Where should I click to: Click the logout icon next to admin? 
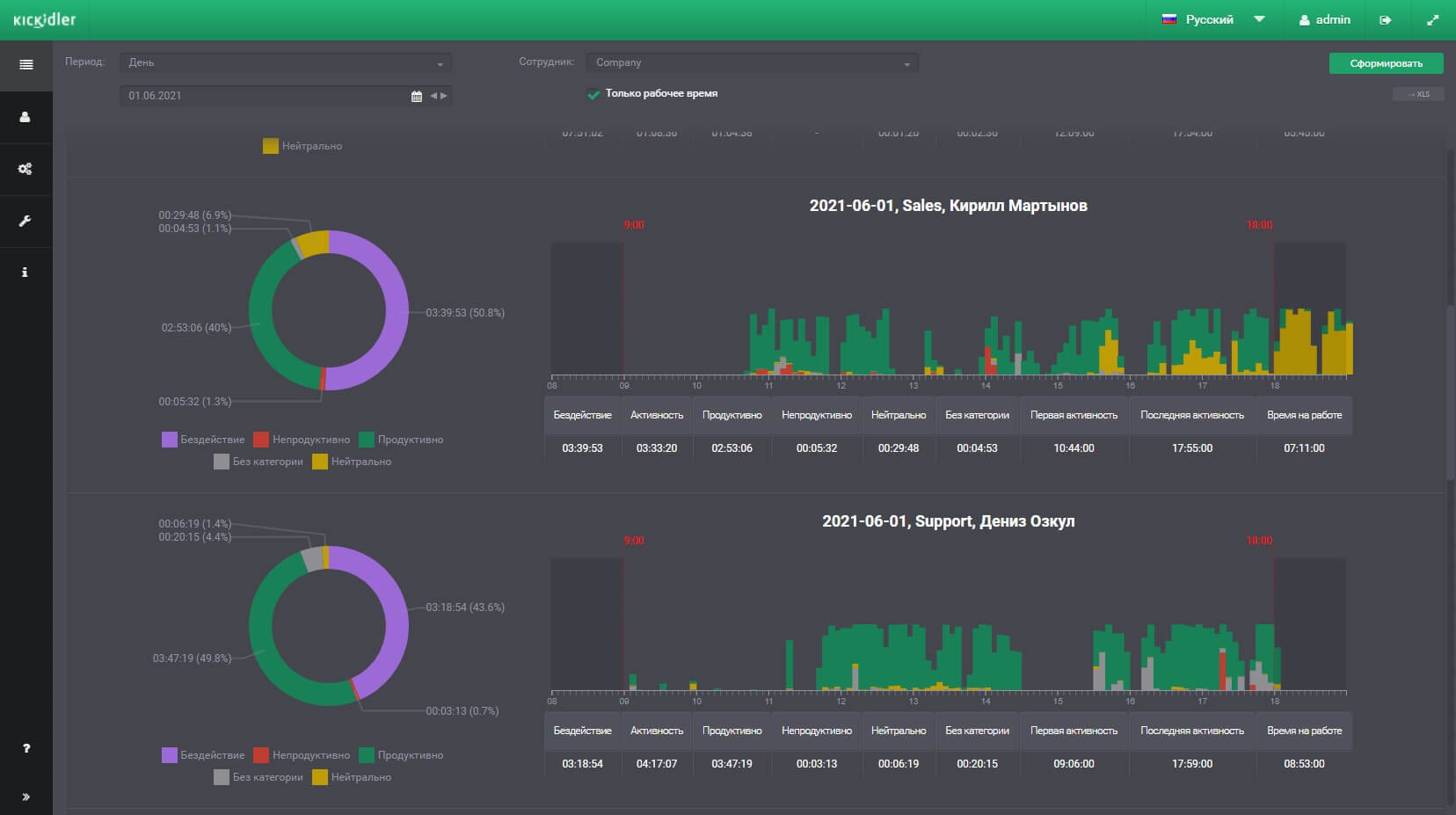click(1386, 19)
